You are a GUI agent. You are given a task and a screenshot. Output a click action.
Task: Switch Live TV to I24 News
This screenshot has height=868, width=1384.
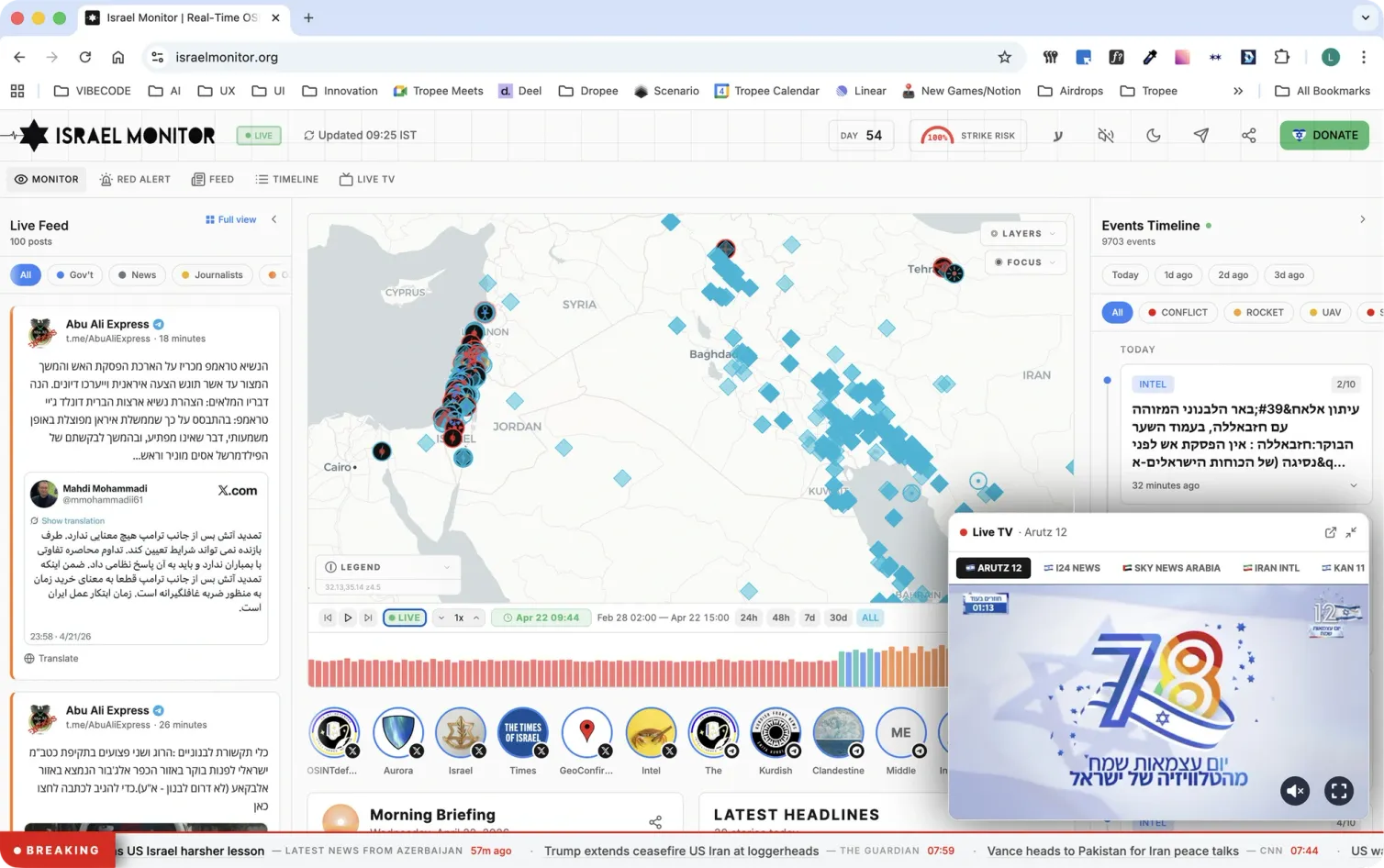click(x=1072, y=568)
